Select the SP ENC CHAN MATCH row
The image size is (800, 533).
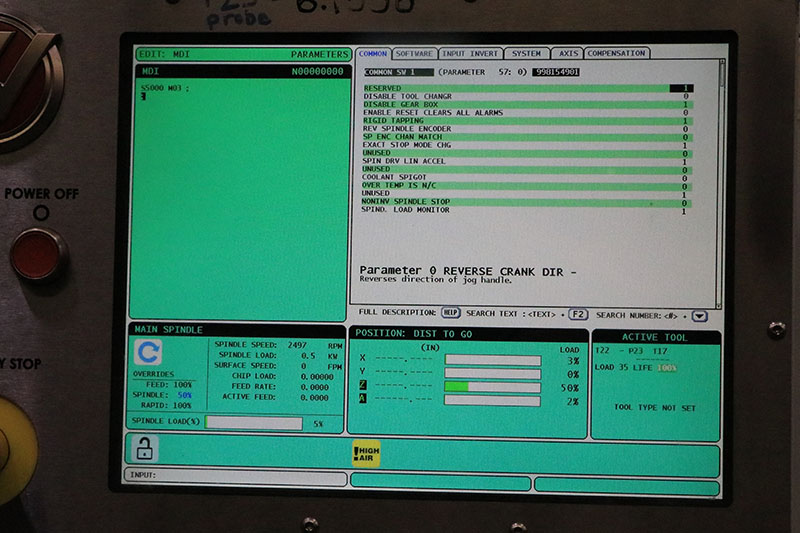(527, 137)
